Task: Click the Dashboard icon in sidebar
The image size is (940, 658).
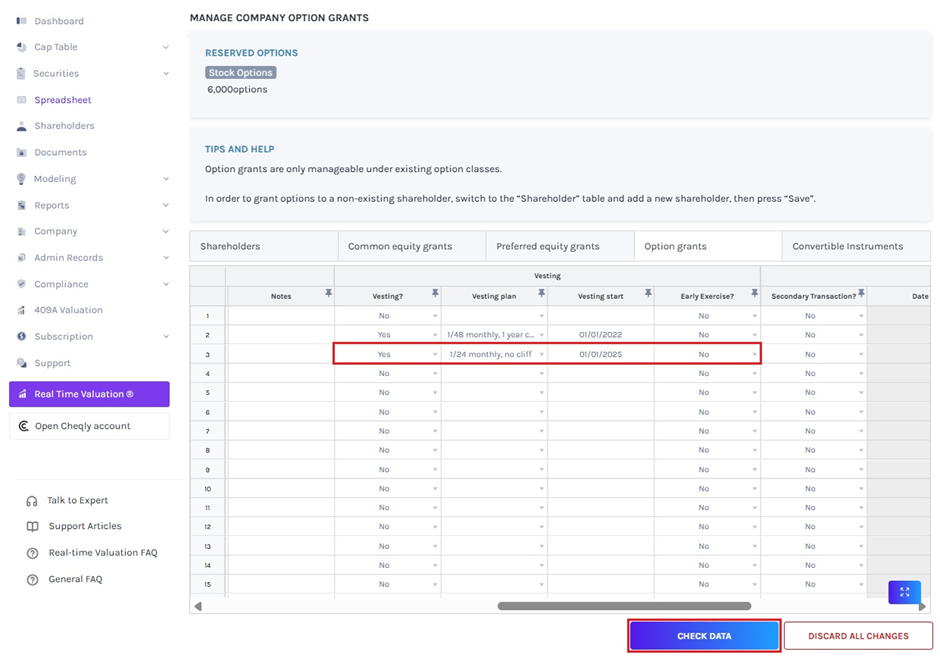Action: (22, 21)
